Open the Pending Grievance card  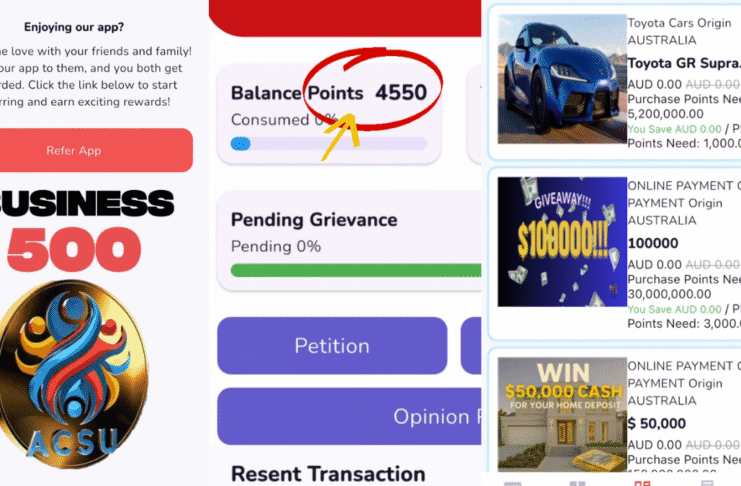coord(349,240)
